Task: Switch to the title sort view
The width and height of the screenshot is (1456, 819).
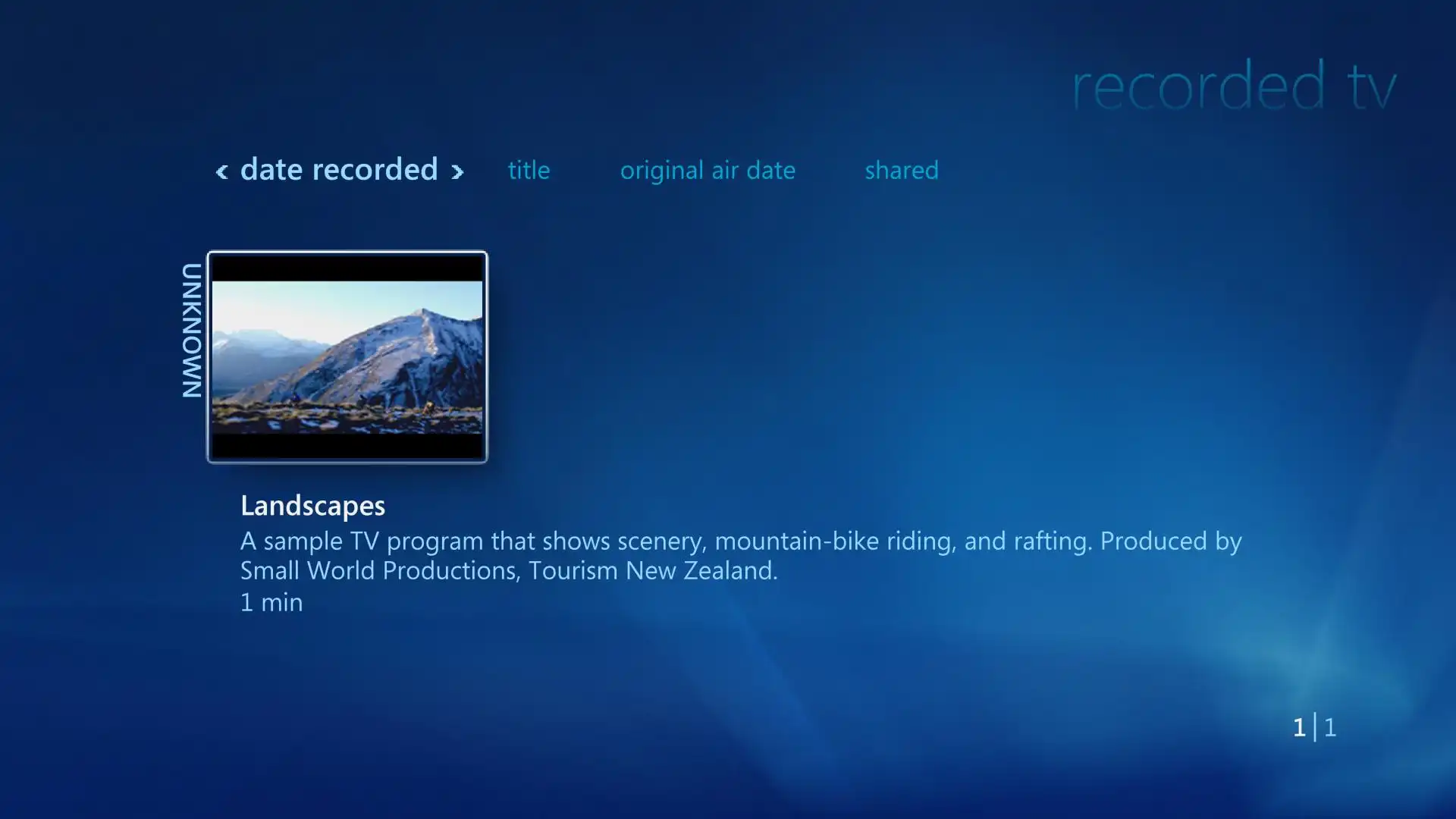Action: (x=529, y=170)
